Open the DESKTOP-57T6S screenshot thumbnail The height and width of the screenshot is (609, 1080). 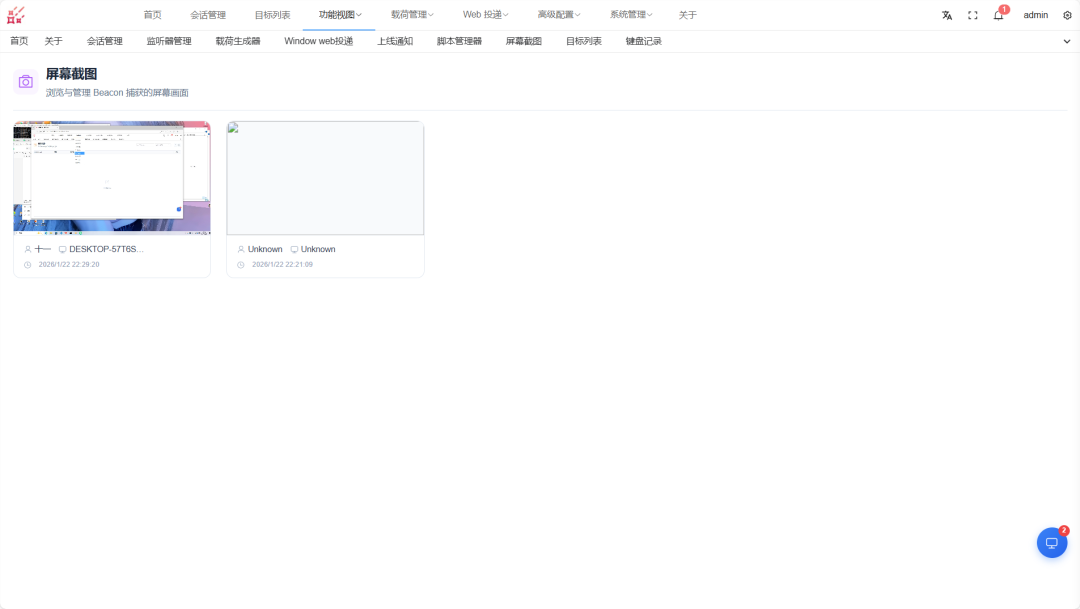coord(112,178)
